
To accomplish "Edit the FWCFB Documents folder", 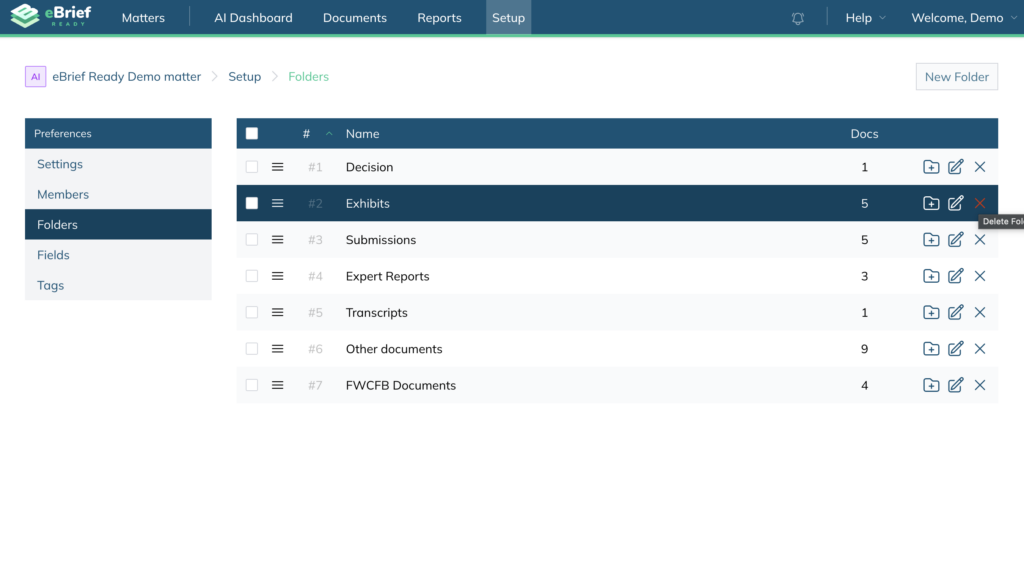I will point(955,385).
